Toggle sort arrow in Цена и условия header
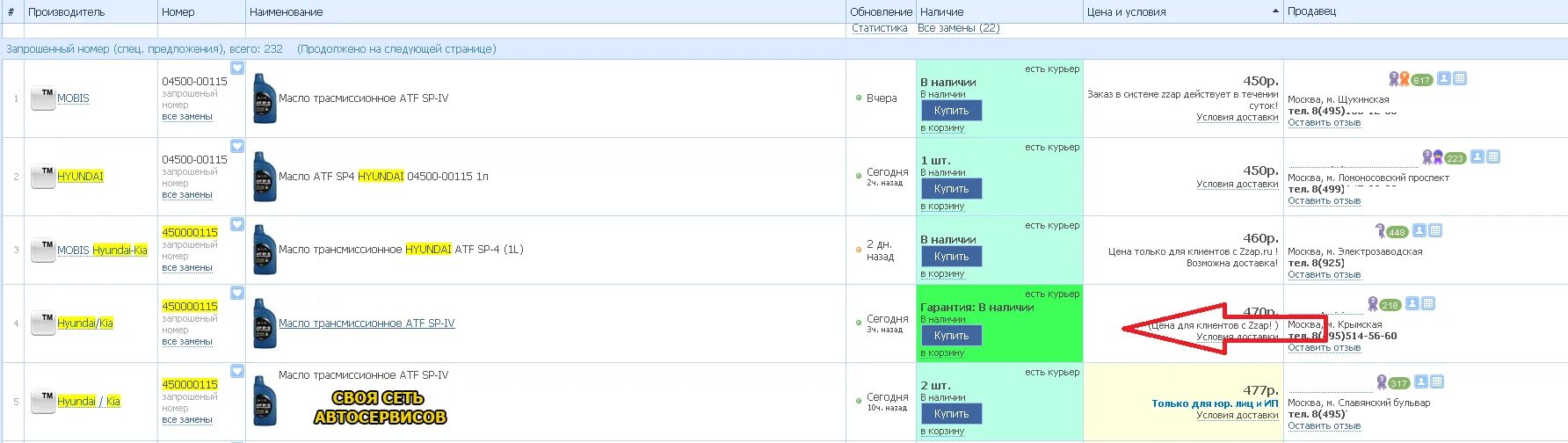The height and width of the screenshot is (443, 1568). click(1275, 11)
